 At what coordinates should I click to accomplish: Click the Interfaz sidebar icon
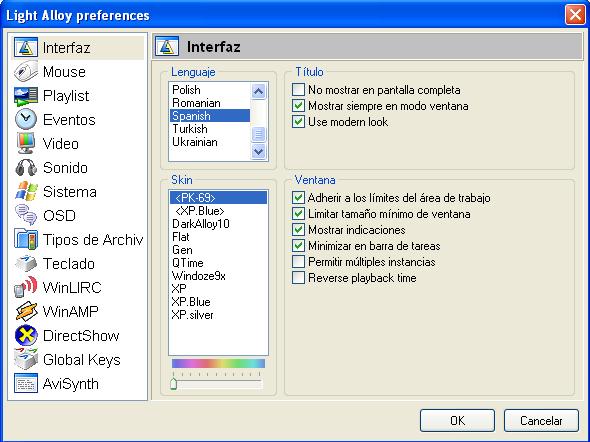coord(26,48)
